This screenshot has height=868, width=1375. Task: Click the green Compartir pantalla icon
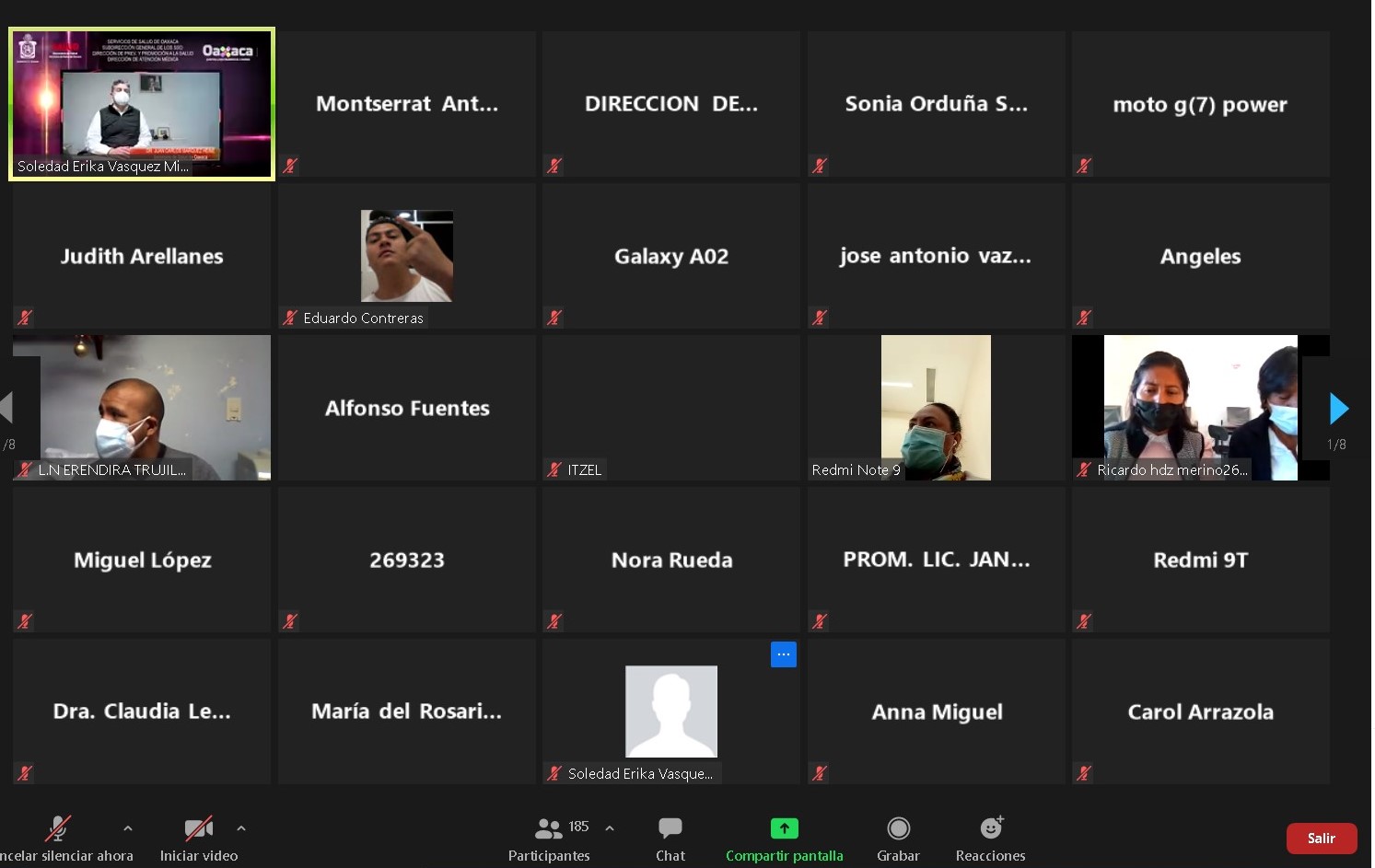click(784, 828)
